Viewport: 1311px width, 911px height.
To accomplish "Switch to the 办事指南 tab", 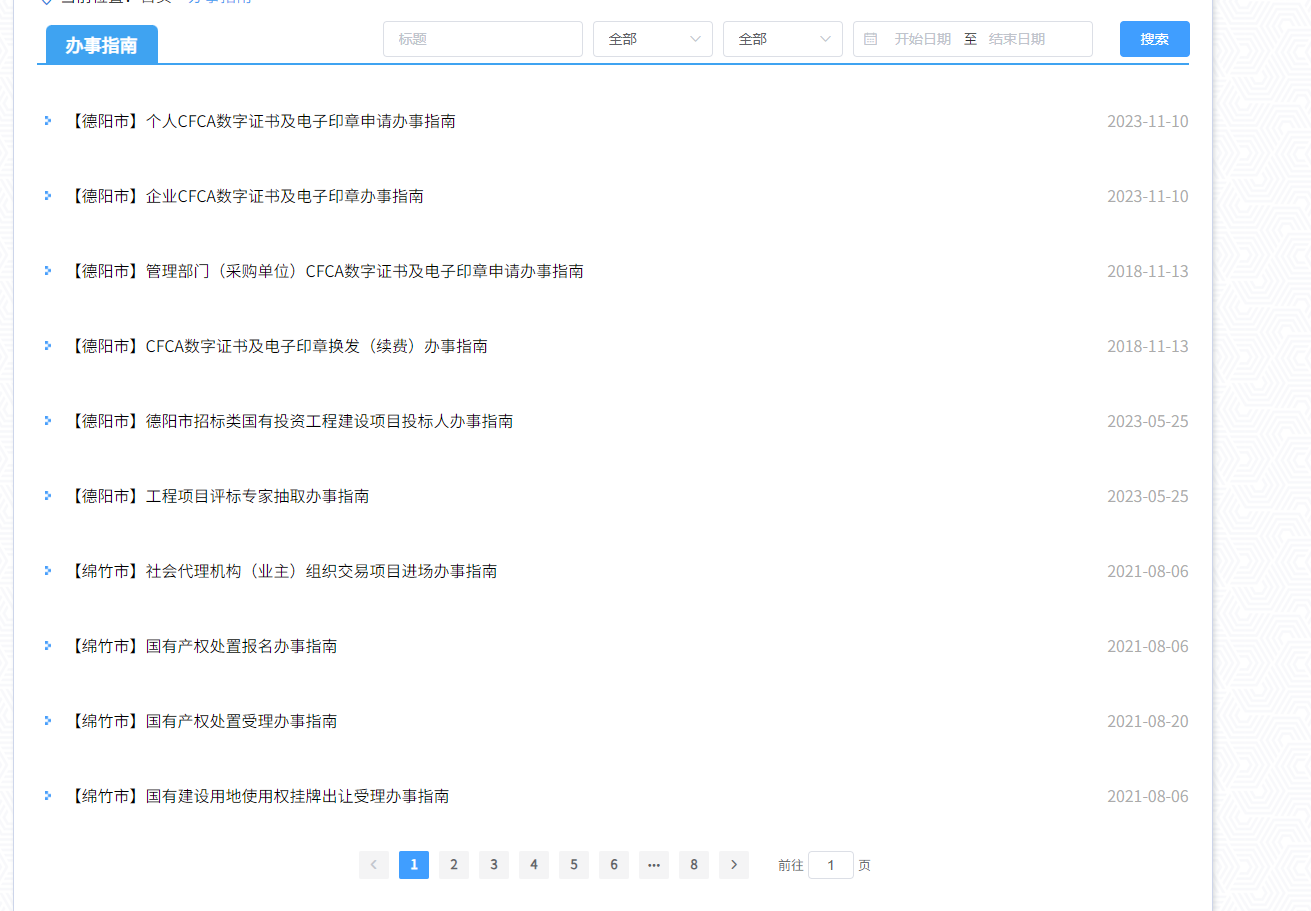I will point(101,44).
